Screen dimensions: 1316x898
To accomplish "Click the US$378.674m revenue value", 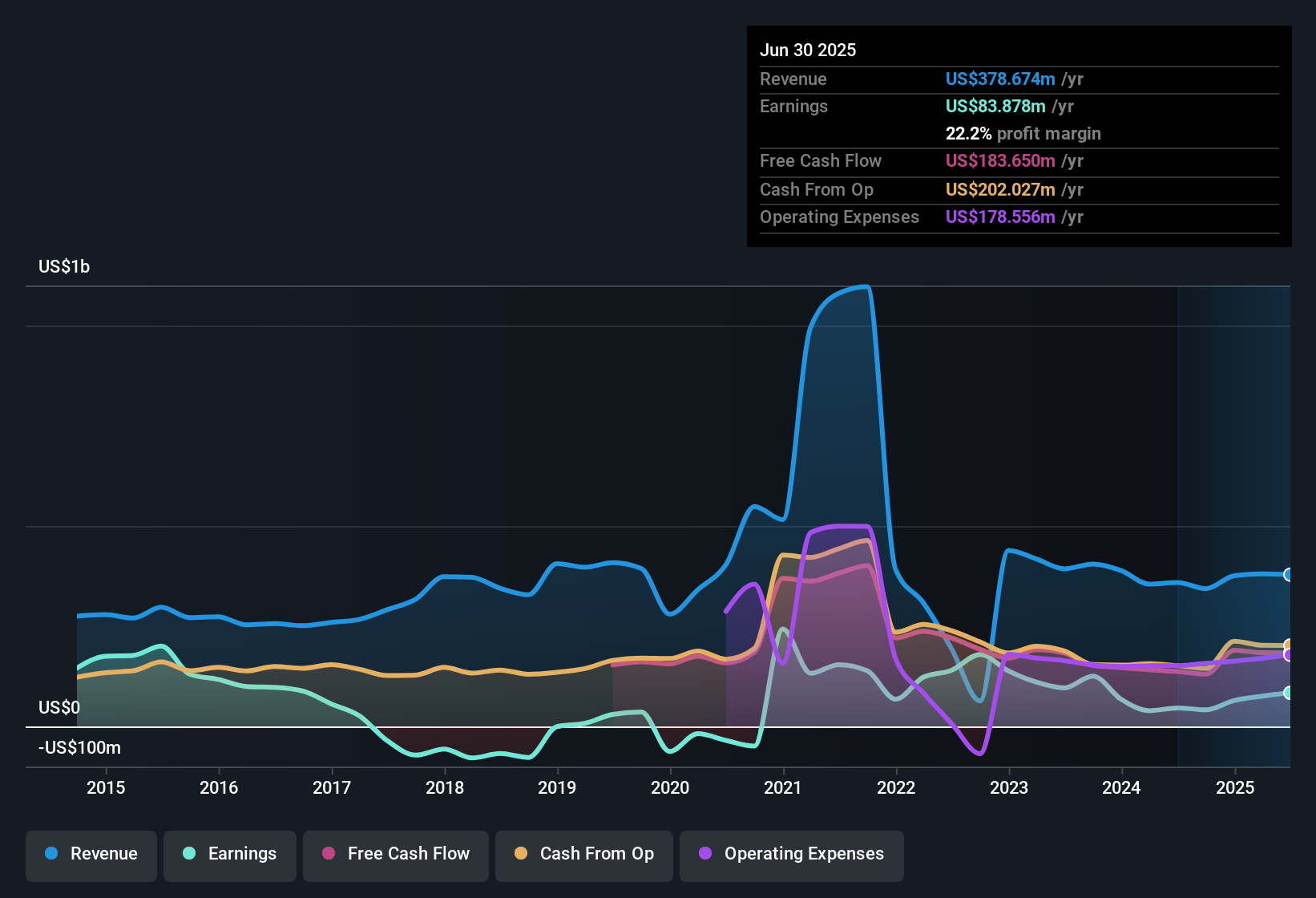I will click(1000, 79).
